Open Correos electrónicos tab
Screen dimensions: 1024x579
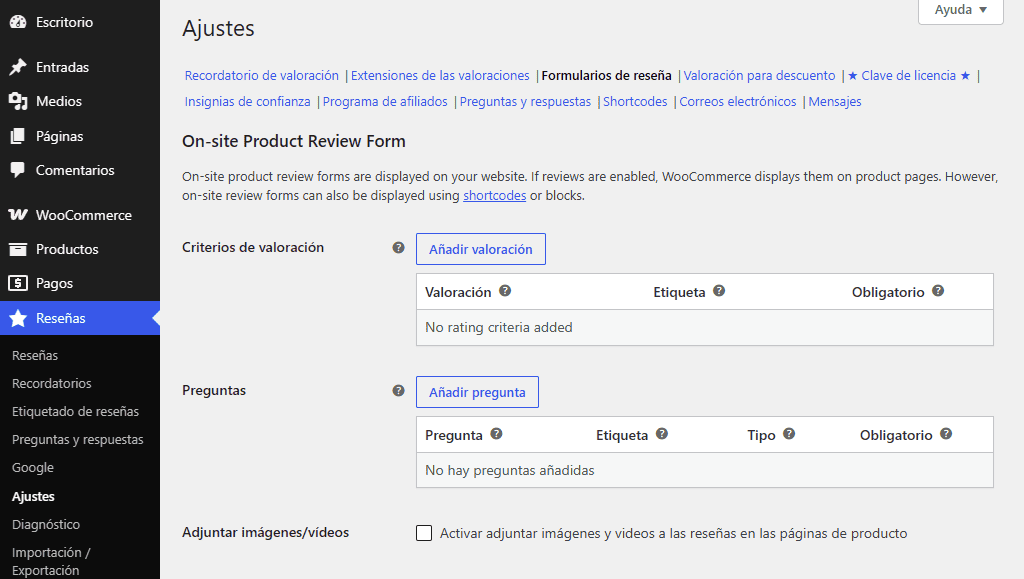[737, 102]
